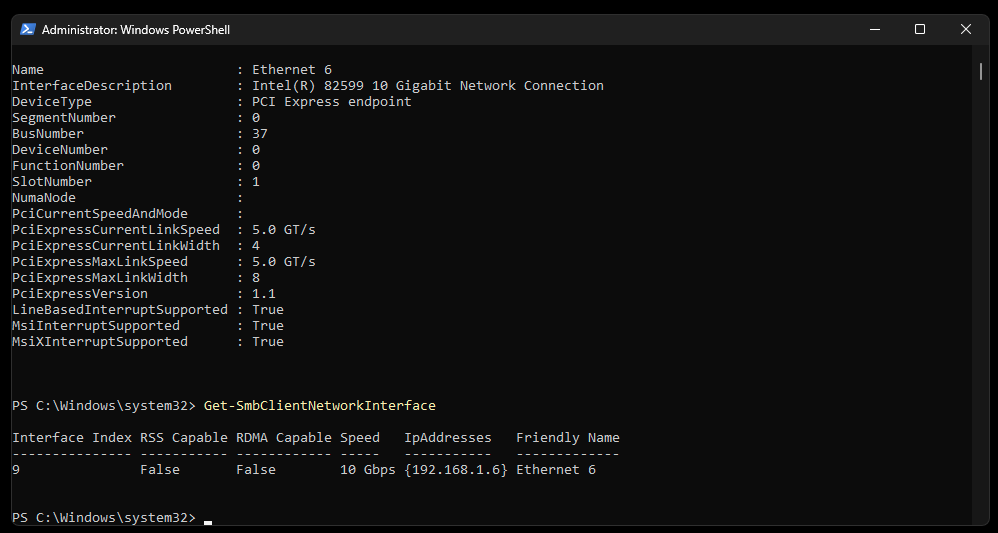This screenshot has width=998, height=533.
Task: Click the '10 Gbps' speed value
Action: [x=368, y=470]
